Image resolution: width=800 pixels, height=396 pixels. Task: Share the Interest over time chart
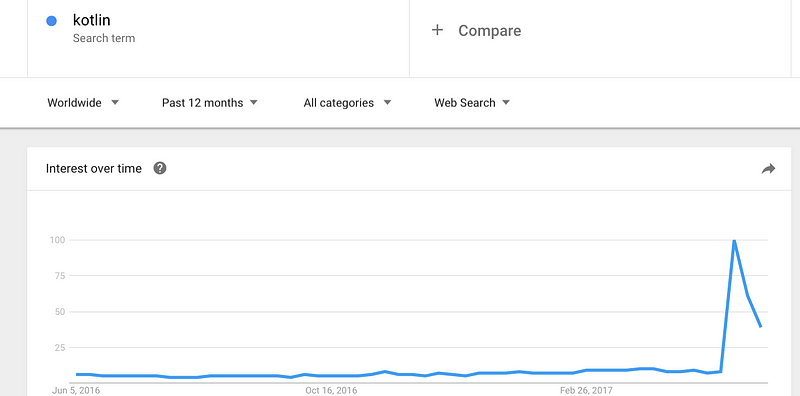pos(768,169)
